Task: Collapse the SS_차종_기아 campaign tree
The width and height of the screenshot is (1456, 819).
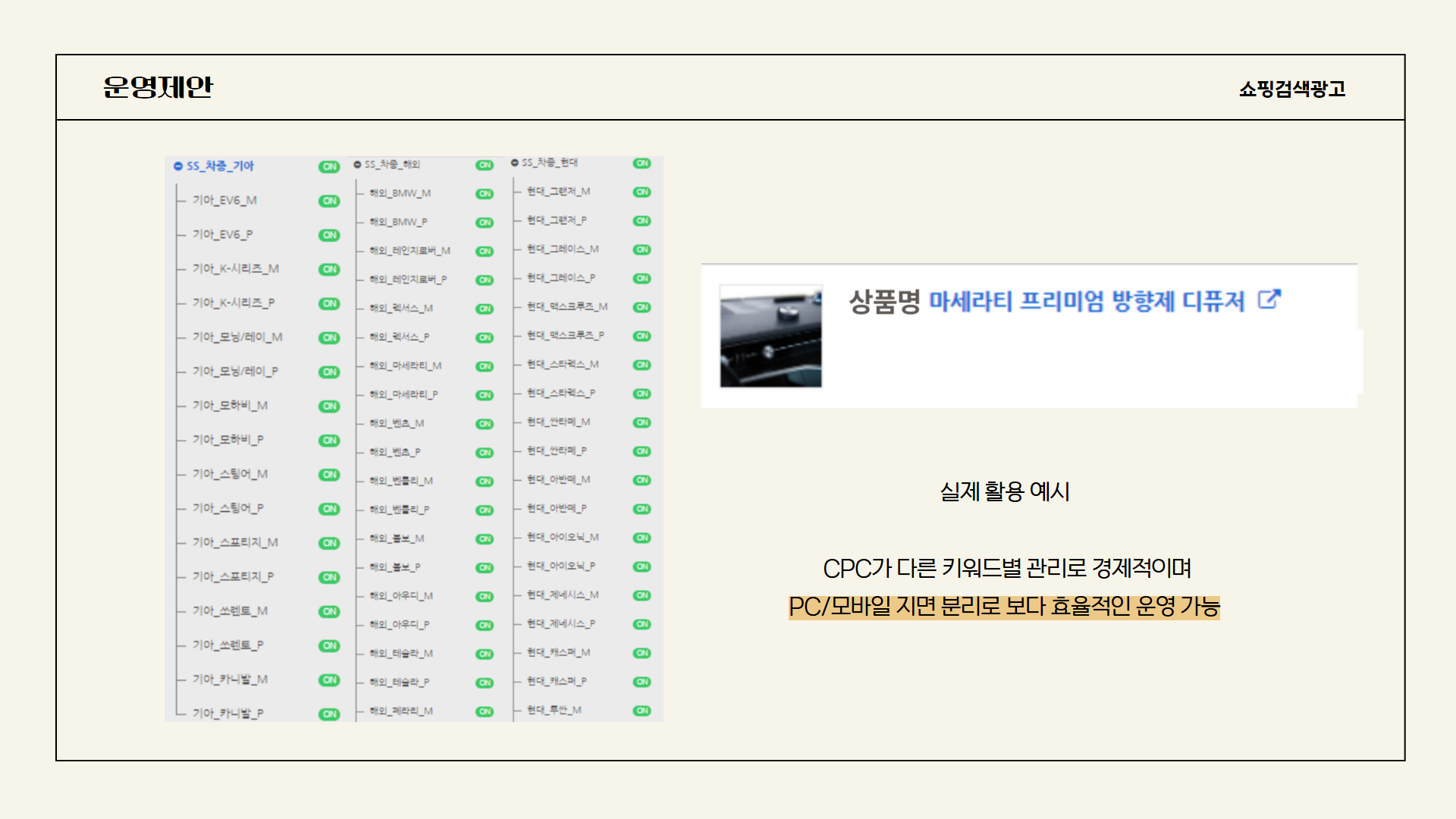Action: coord(178,166)
